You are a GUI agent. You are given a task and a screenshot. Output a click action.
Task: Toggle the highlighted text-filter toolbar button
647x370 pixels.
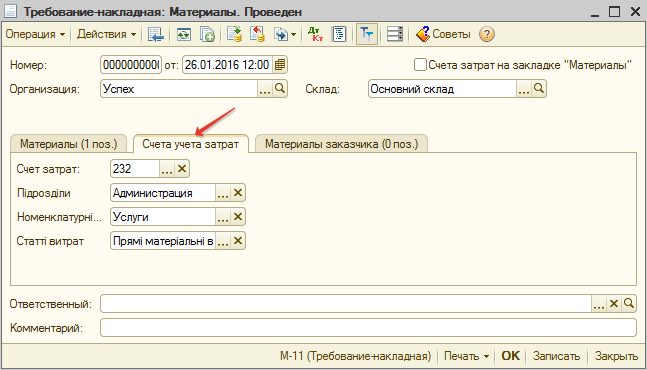366,34
